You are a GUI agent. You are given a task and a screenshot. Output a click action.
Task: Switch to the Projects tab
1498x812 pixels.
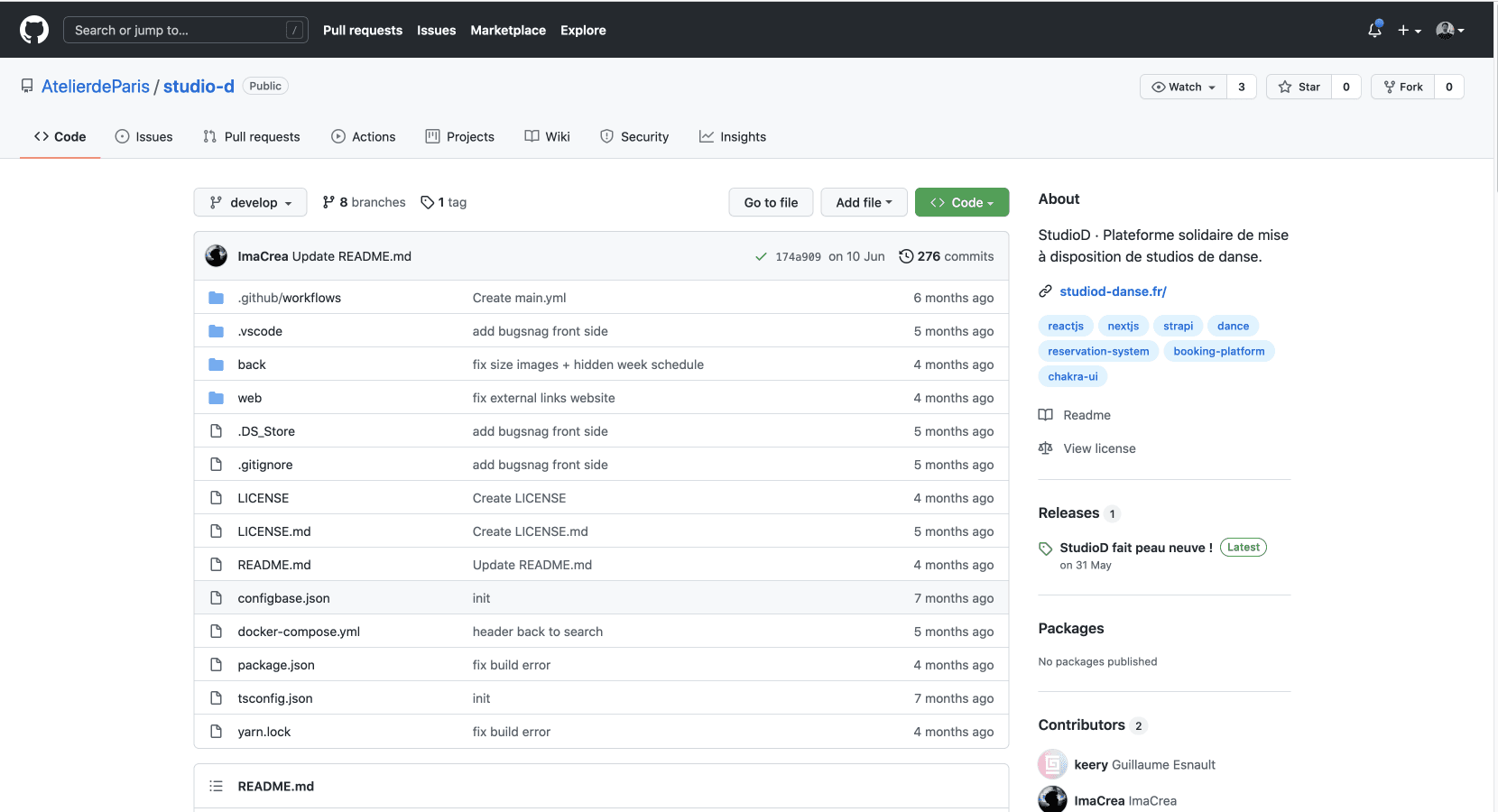[460, 136]
